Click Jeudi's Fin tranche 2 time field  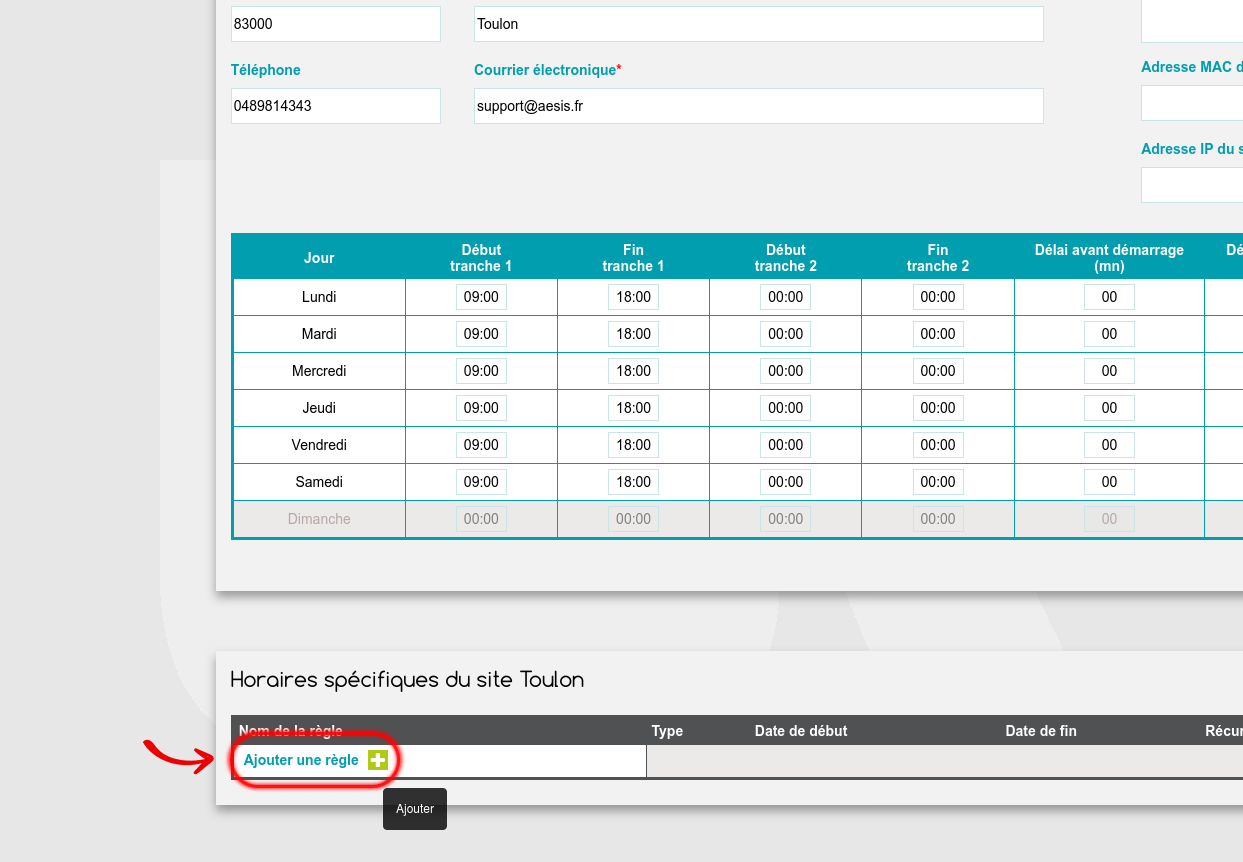tap(937, 408)
